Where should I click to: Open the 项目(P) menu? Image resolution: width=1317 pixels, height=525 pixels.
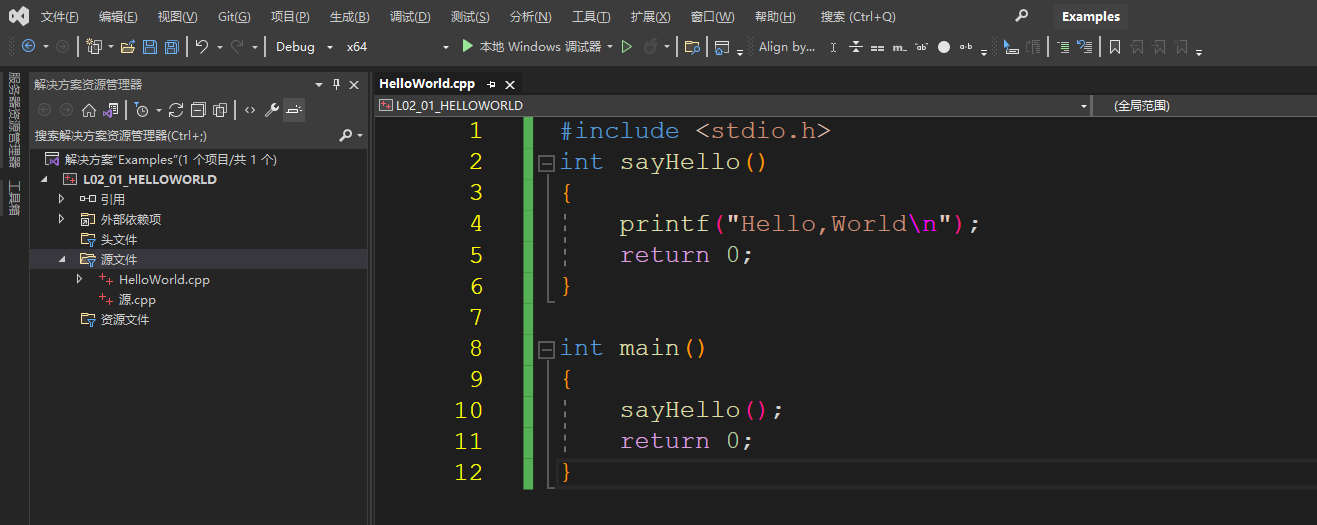(290, 17)
